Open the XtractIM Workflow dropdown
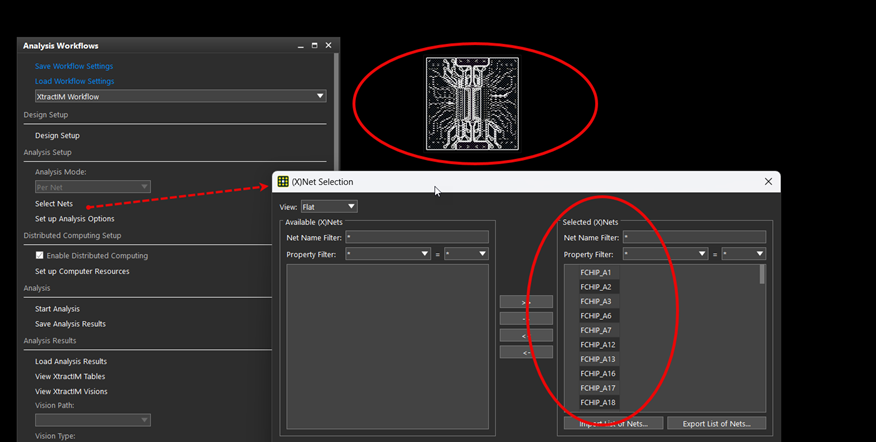Viewport: 876px width, 442px height. point(180,96)
